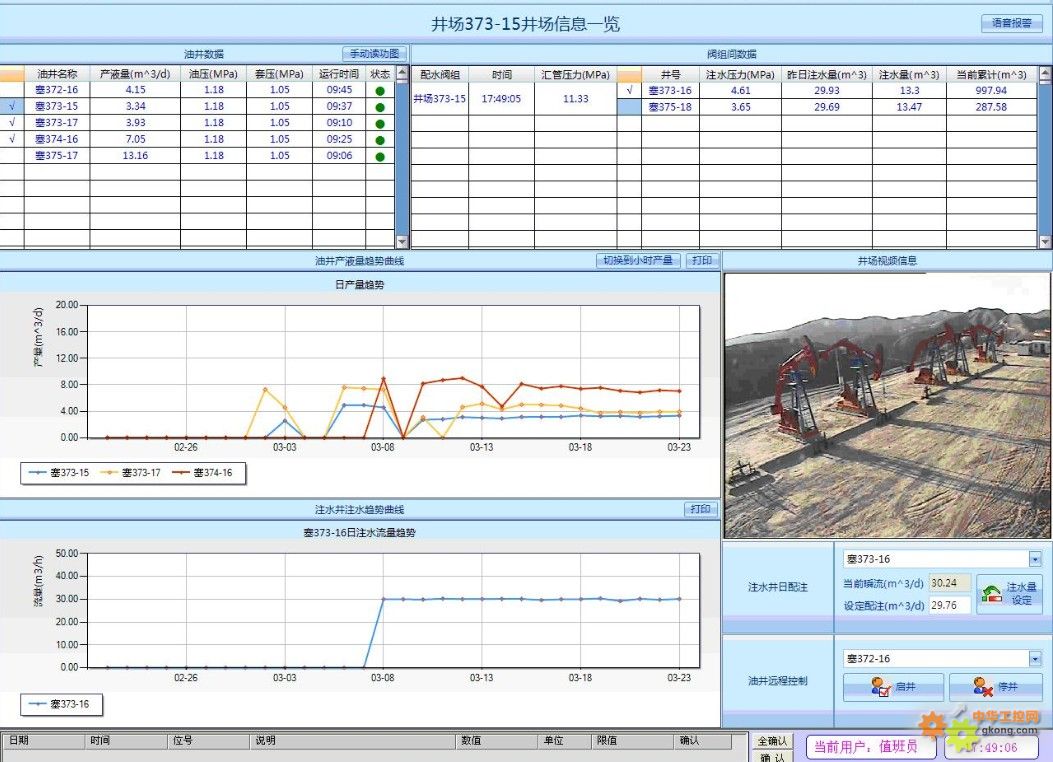Click green status dot for 塞372-16
The height and width of the screenshot is (762, 1053).
[380, 91]
